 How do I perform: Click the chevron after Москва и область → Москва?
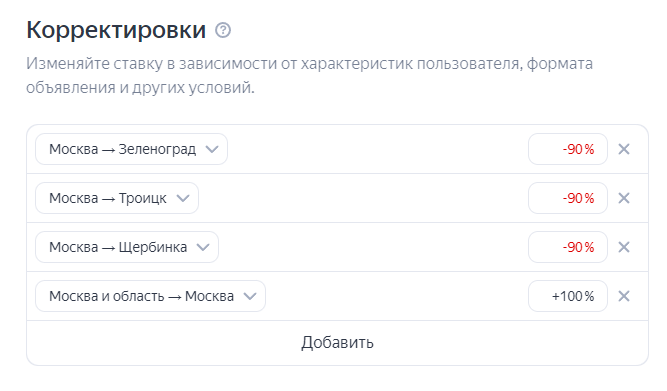[x=250, y=297]
